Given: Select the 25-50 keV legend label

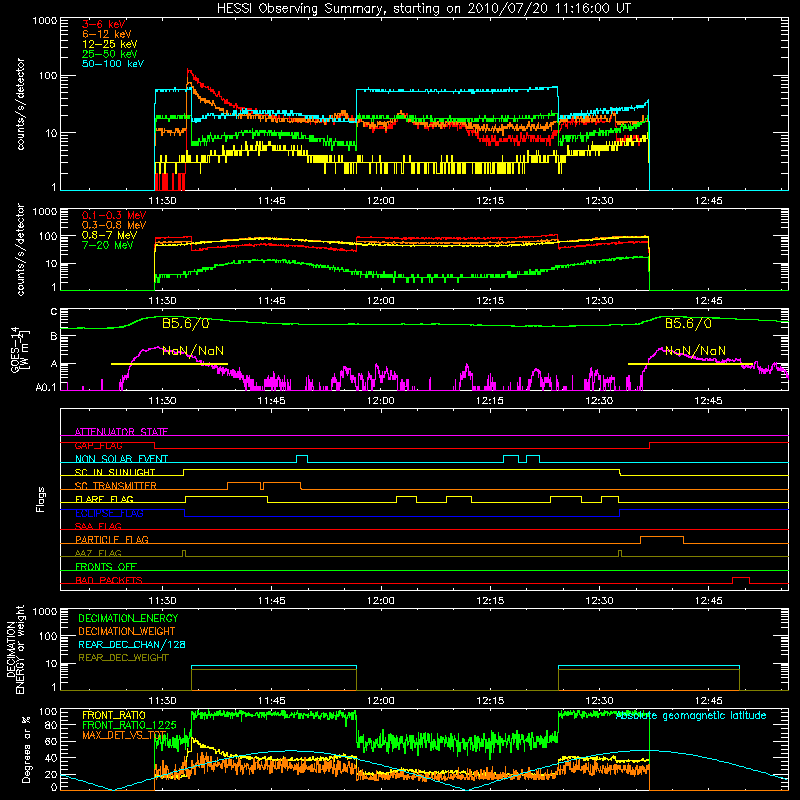Looking at the screenshot, I should tap(109, 54).
